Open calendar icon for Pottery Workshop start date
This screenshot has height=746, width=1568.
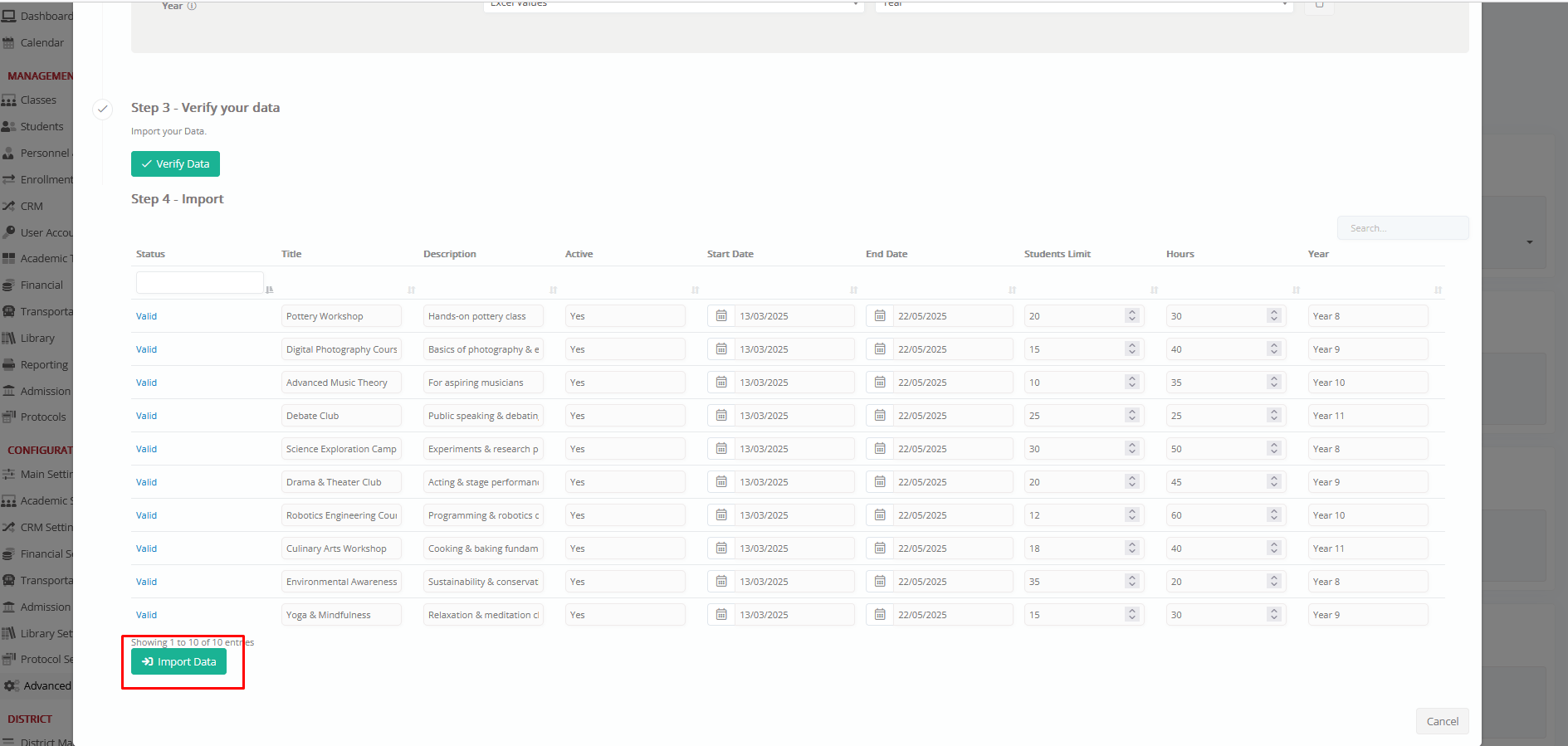[x=721, y=316]
